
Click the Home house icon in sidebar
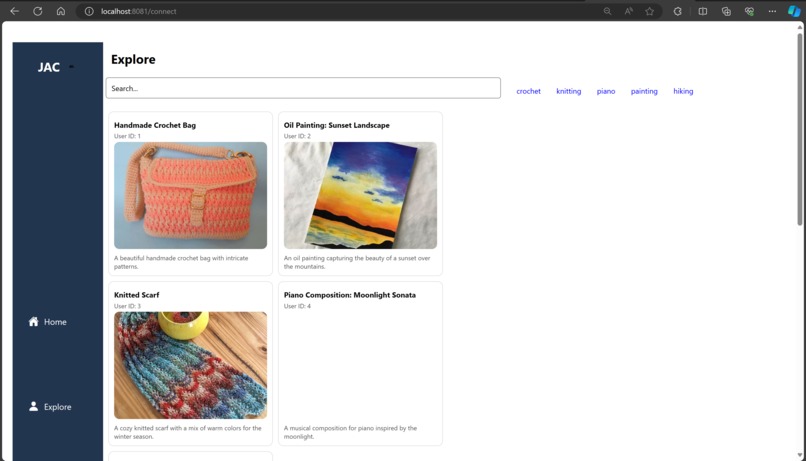pos(33,321)
